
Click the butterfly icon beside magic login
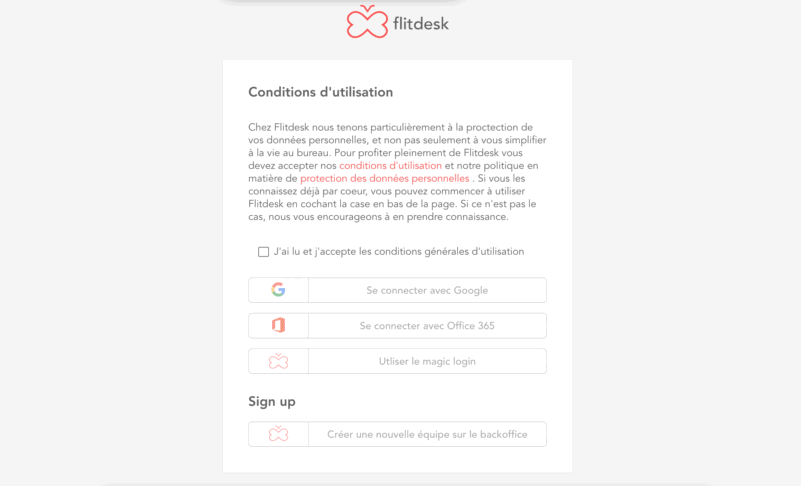coord(278,361)
